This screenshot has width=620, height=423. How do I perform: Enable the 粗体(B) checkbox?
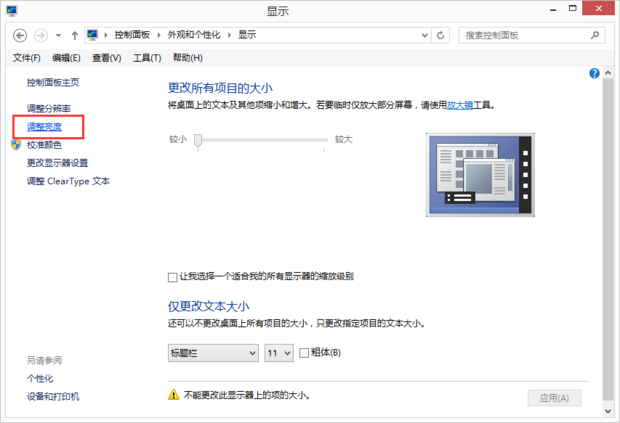304,353
